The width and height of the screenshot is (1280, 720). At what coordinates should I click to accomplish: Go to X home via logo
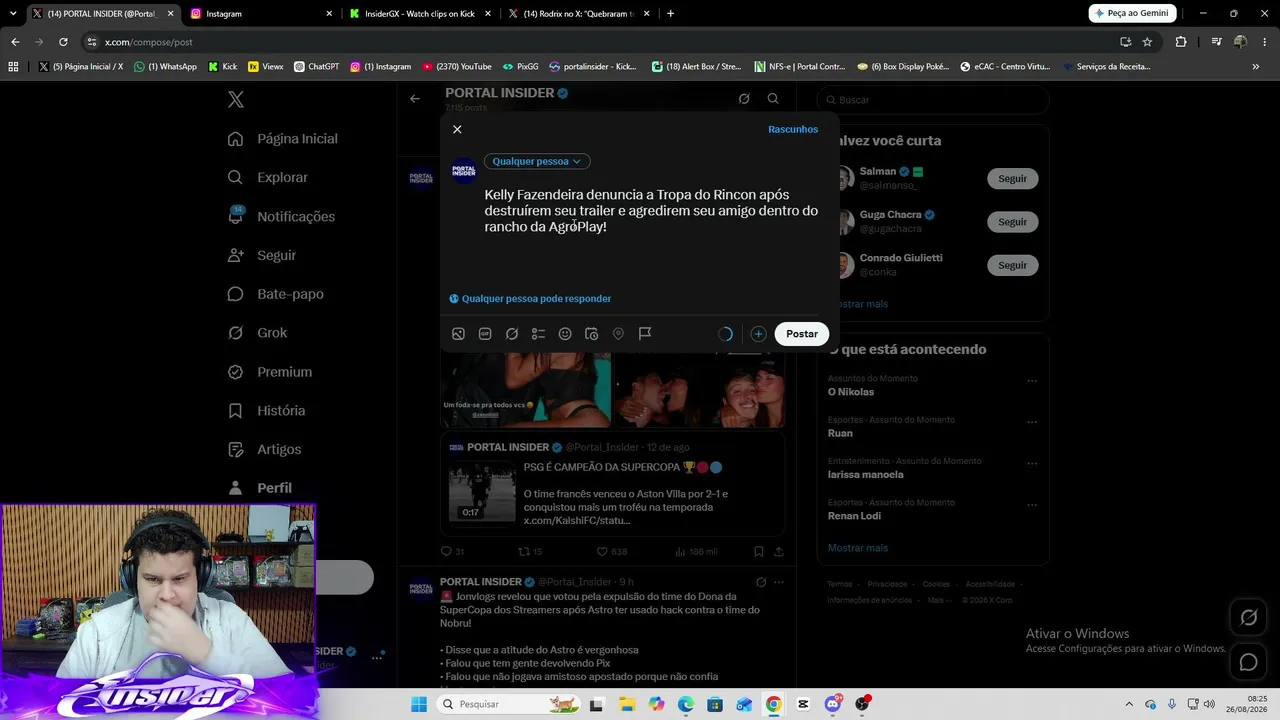[235, 99]
